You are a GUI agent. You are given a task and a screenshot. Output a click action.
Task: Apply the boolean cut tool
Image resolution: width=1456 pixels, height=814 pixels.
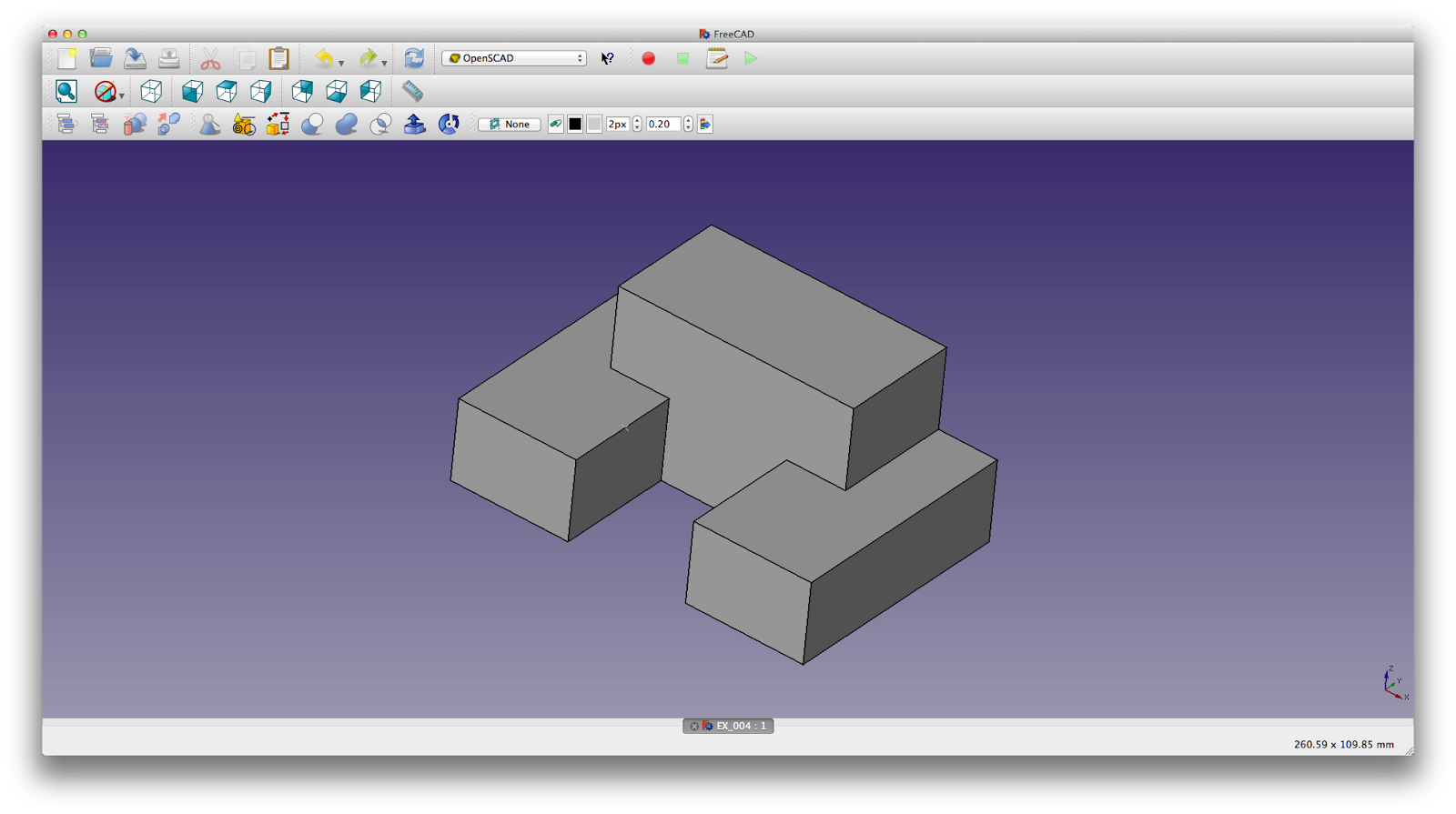[x=312, y=124]
